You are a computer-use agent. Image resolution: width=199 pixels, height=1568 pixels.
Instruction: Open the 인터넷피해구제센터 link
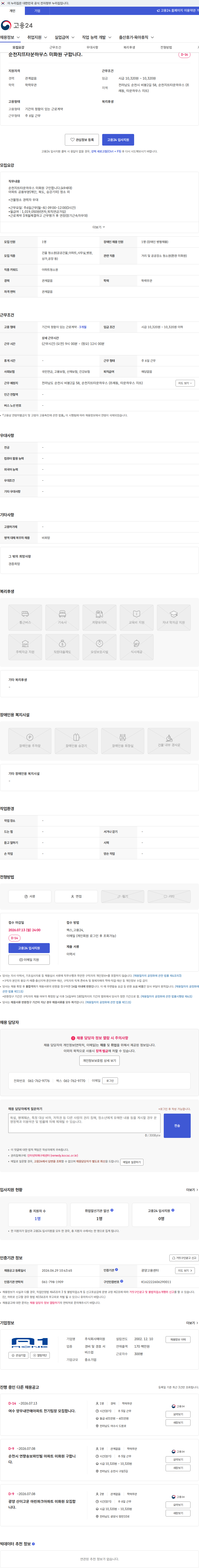[53, 1156]
